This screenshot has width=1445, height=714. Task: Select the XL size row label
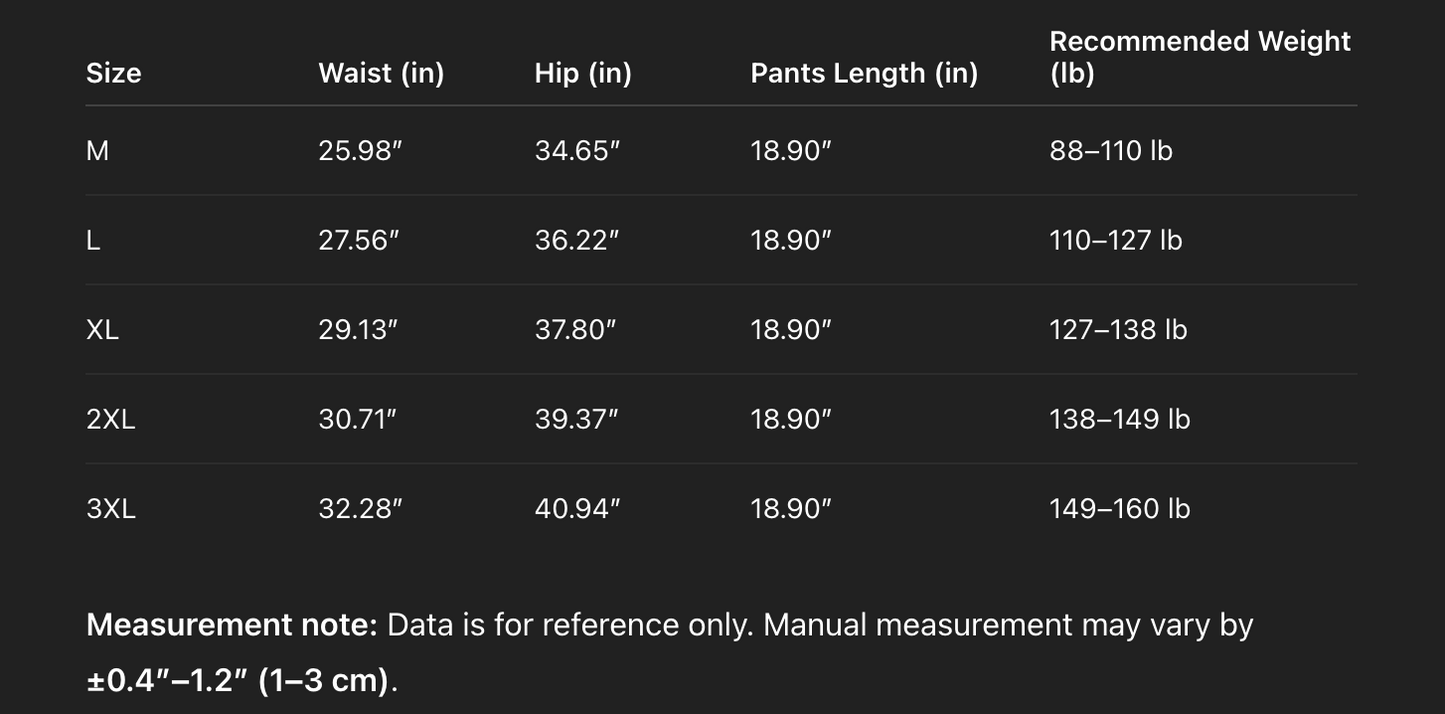tap(102, 330)
